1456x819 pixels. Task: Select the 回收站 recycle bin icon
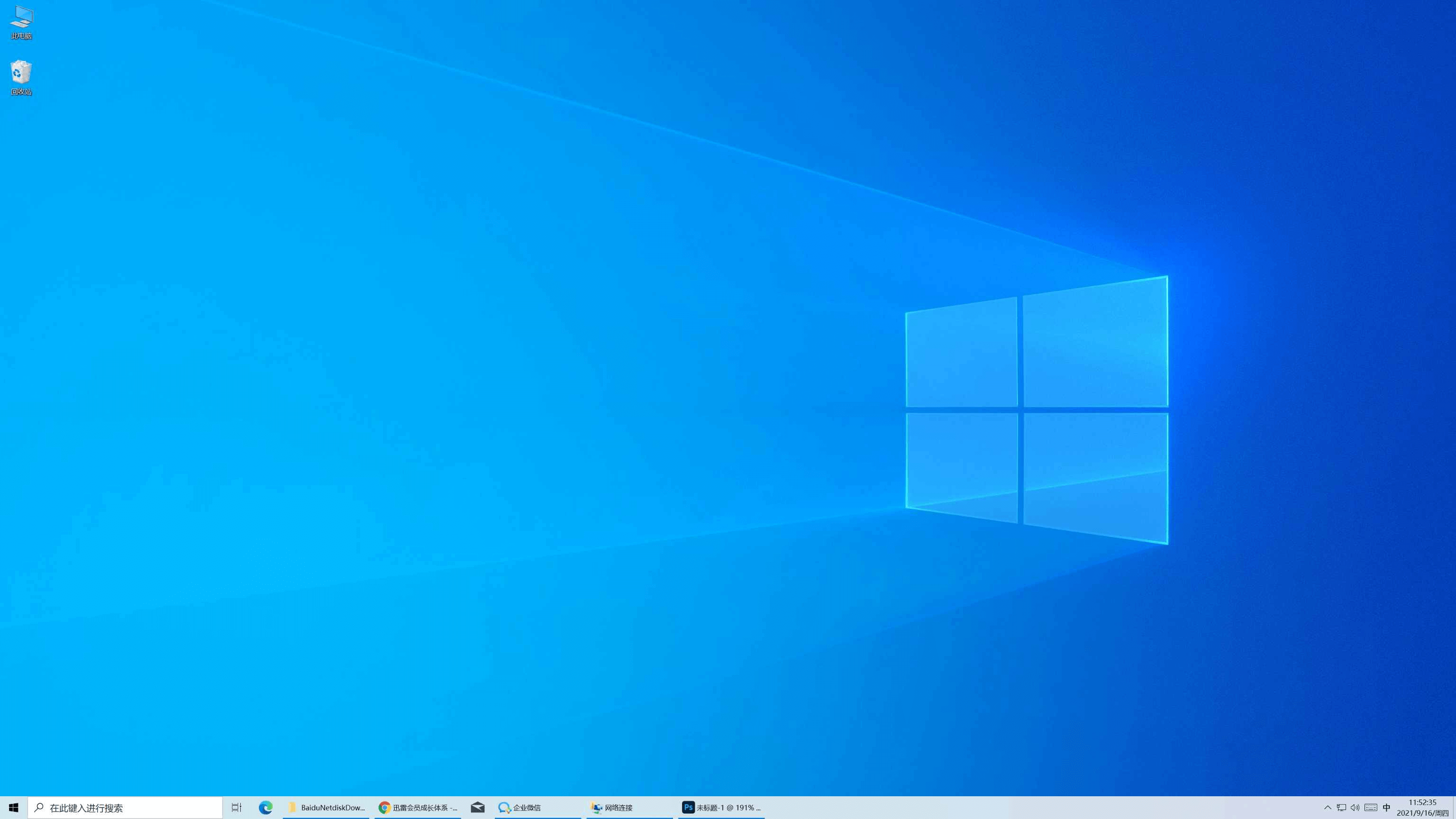pyautogui.click(x=21, y=78)
